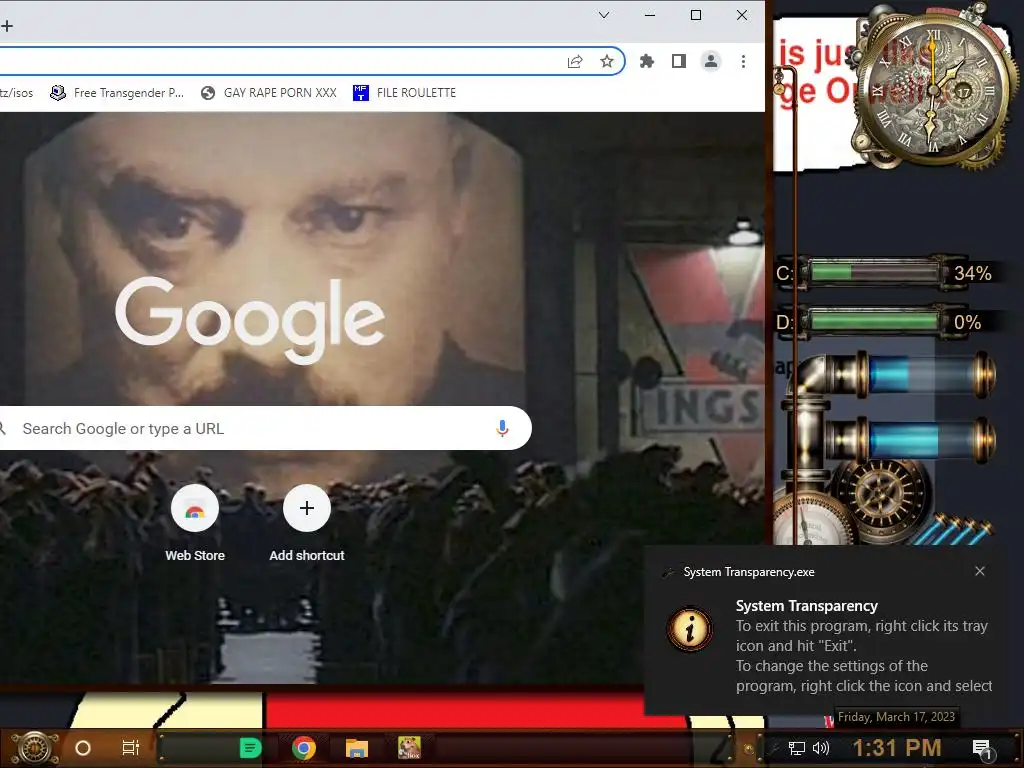Share this page from the address bar
Image resolution: width=1024 pixels, height=768 pixels.
click(575, 61)
